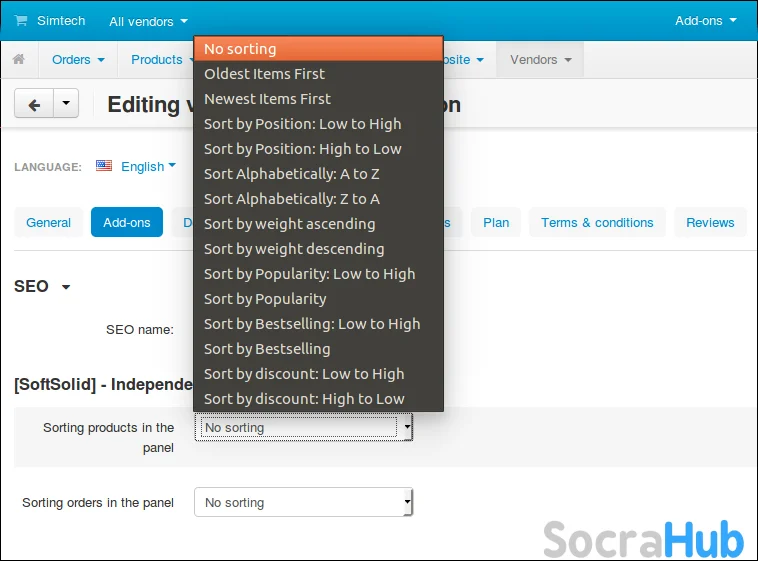Click the US flag language icon
758x561 pixels.
pyautogui.click(x=104, y=166)
